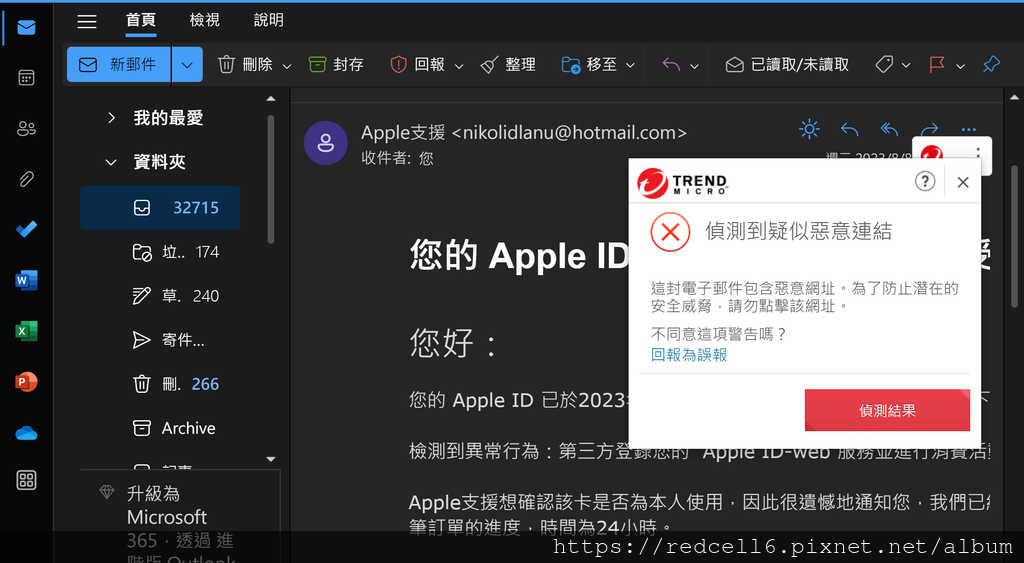Click the message Reply All icon
Viewport: 1024px width, 563px height.
[x=889, y=129]
